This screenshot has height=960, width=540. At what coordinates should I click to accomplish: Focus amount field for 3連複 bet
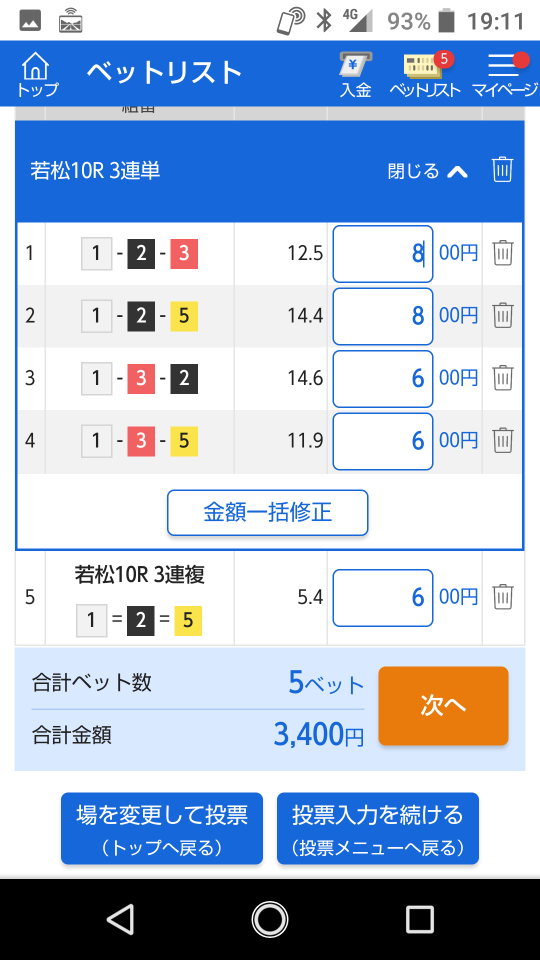[x=383, y=598]
